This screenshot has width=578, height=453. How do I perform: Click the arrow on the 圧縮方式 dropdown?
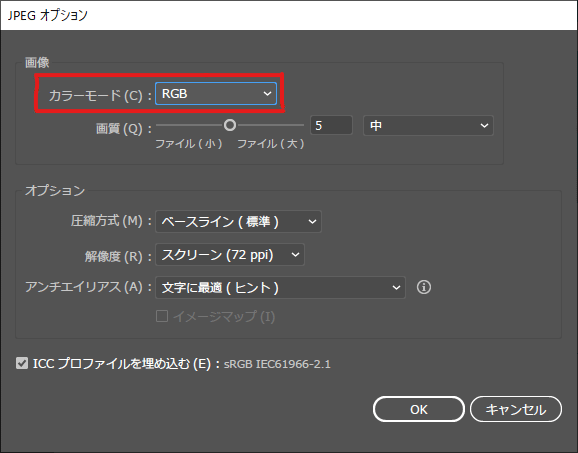pyautogui.click(x=312, y=222)
